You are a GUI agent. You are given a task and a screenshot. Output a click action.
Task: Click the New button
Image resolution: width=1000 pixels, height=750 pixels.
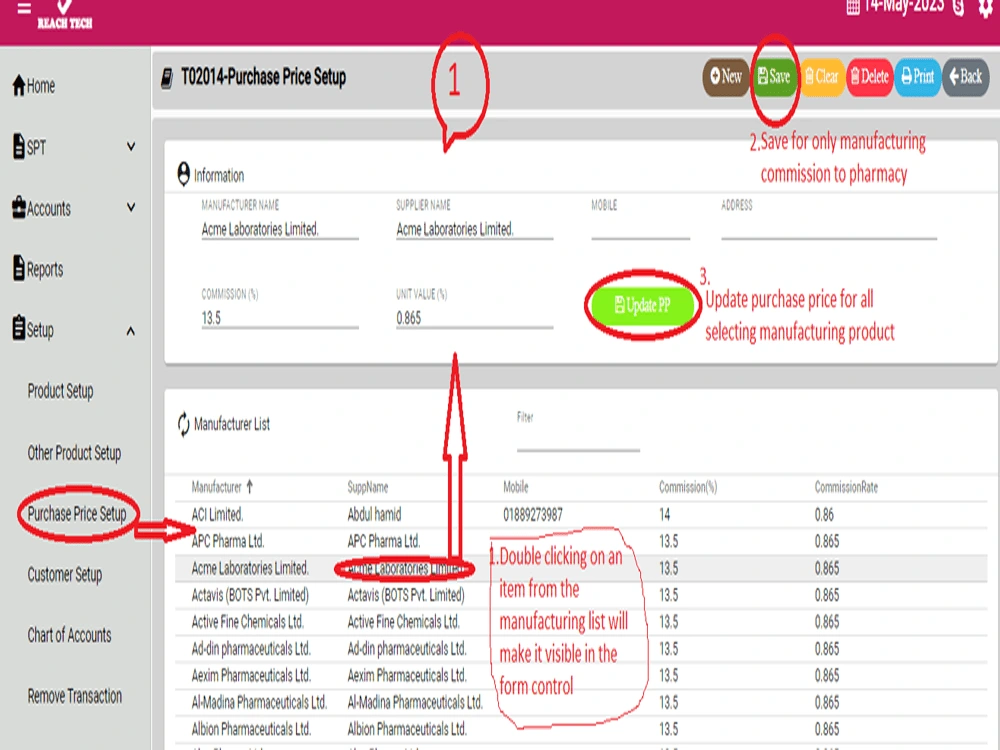tap(726, 77)
